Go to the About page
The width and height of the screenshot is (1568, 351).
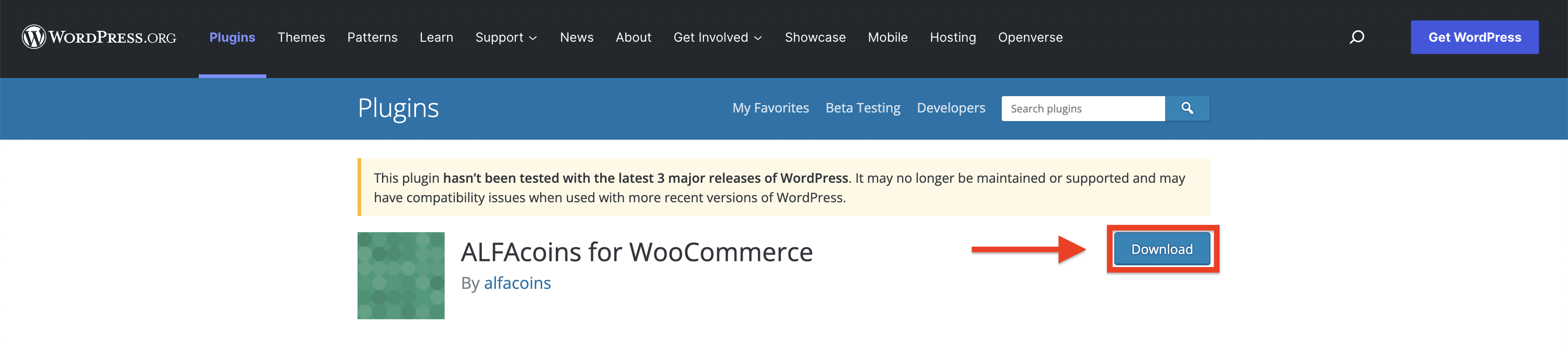pyautogui.click(x=633, y=37)
